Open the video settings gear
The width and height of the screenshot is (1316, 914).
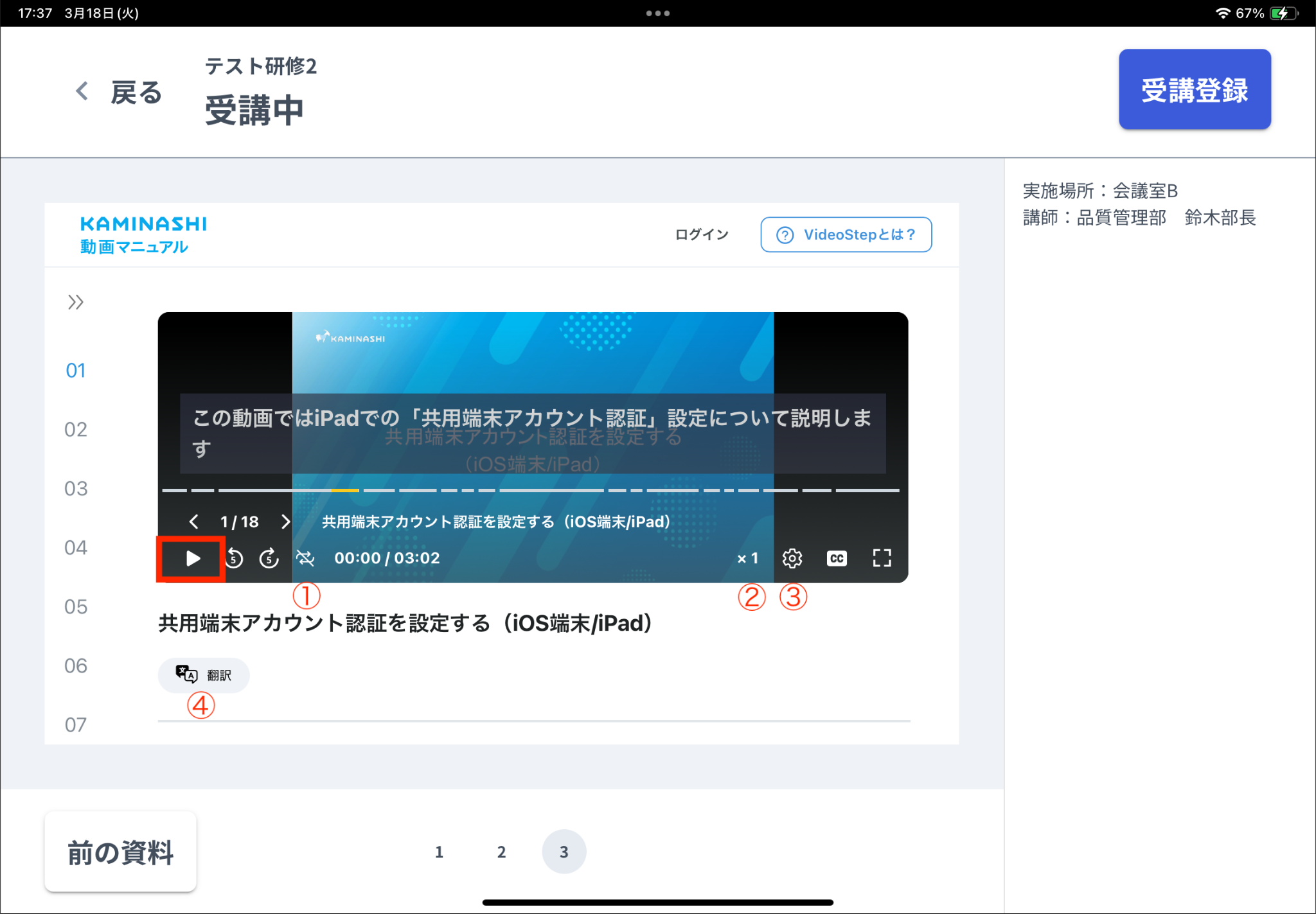point(792,558)
